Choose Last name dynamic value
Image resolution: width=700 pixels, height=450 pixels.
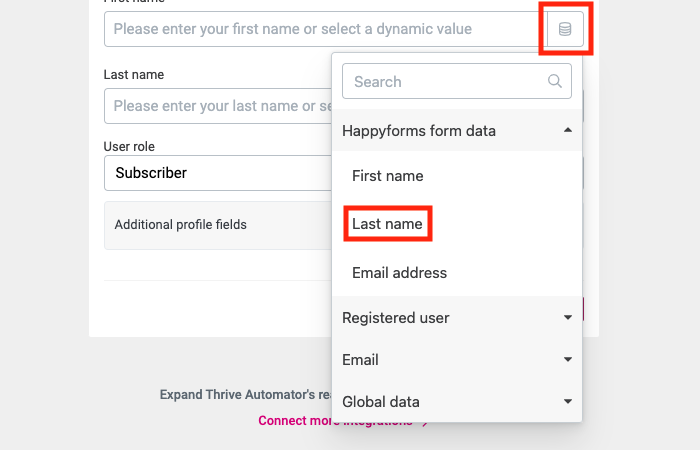(x=387, y=224)
